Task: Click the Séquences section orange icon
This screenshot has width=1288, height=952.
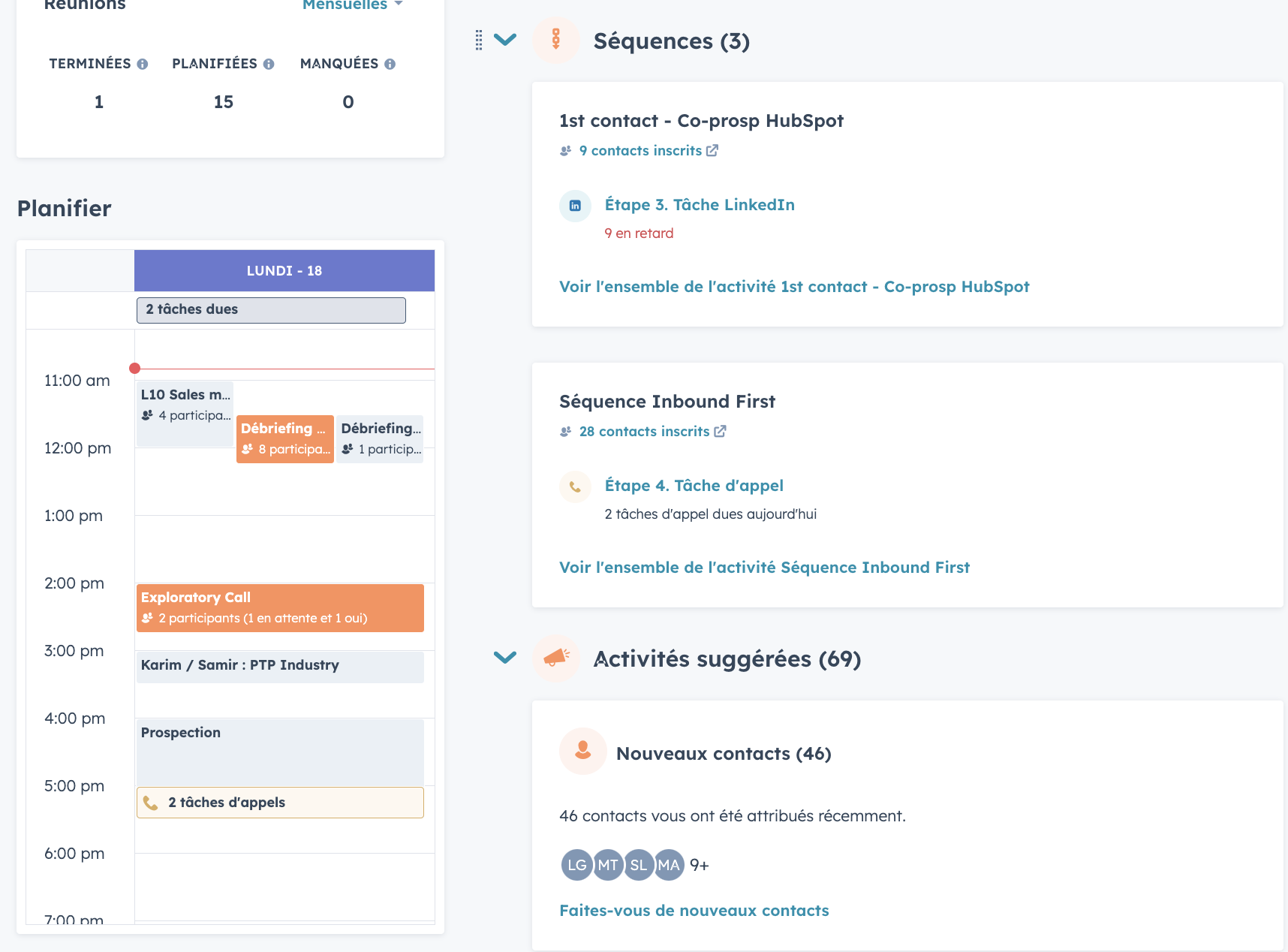Action: [555, 39]
